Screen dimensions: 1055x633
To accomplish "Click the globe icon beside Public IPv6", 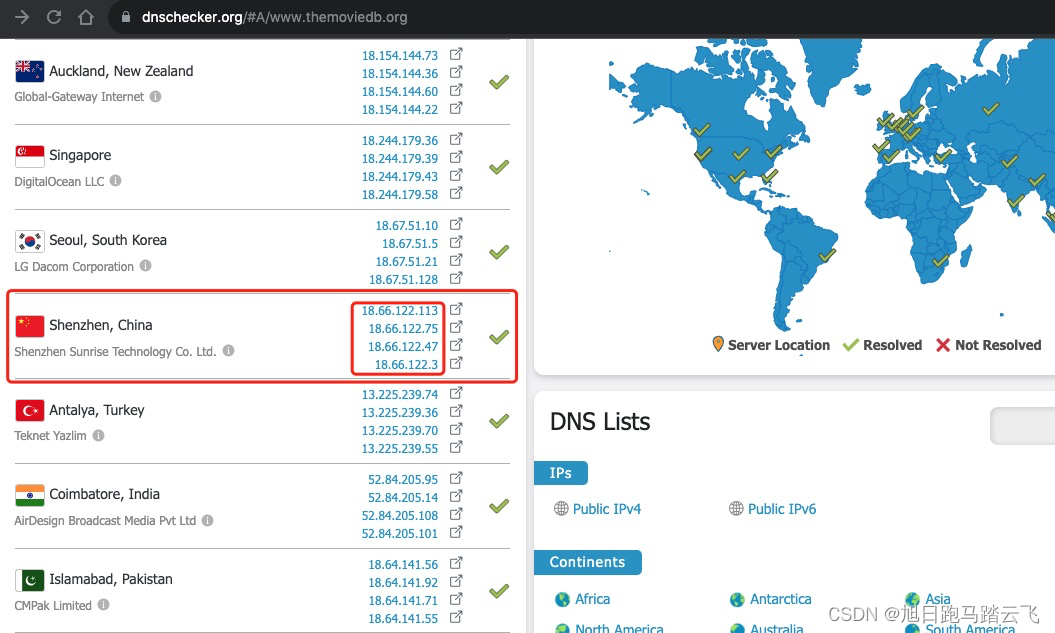I will [737, 509].
